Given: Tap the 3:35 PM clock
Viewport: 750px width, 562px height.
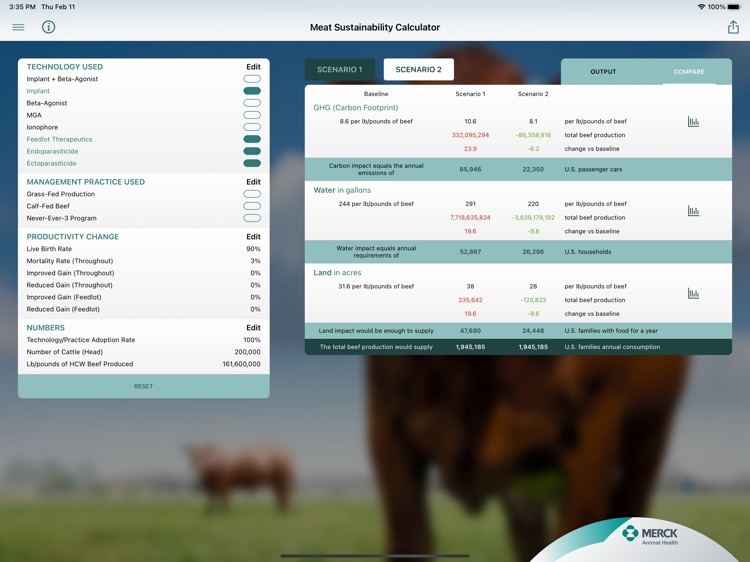Looking at the screenshot, I should tap(22, 7).
